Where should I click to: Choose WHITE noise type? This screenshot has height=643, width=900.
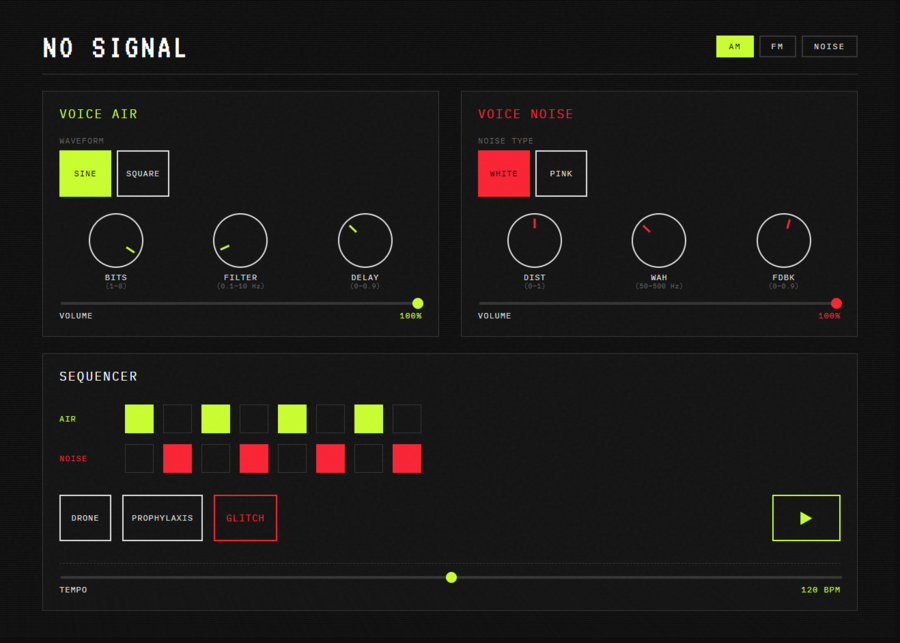[x=503, y=173]
